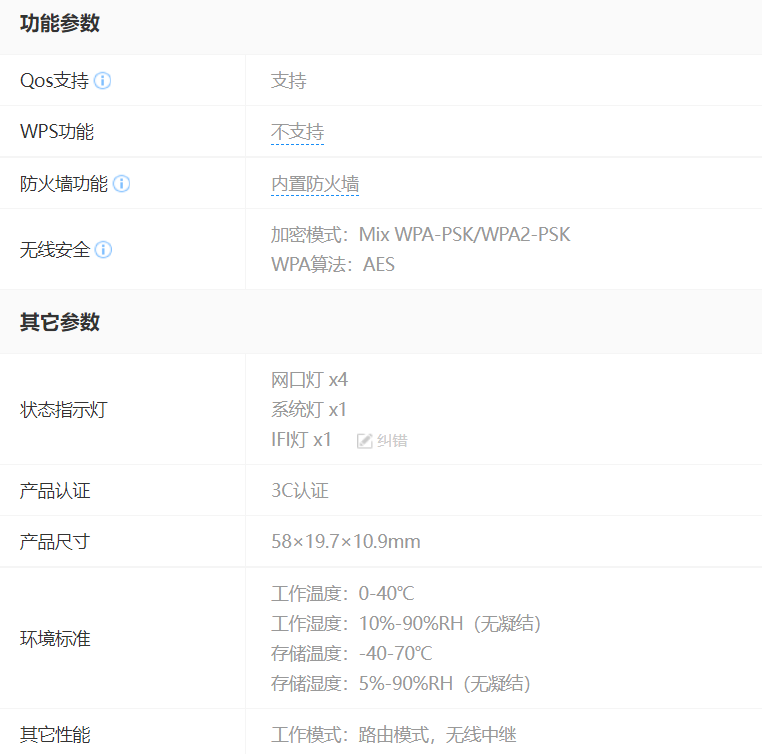Click the pencil edit icon beside 纠错
This screenshot has height=754, width=762.
pos(365,441)
